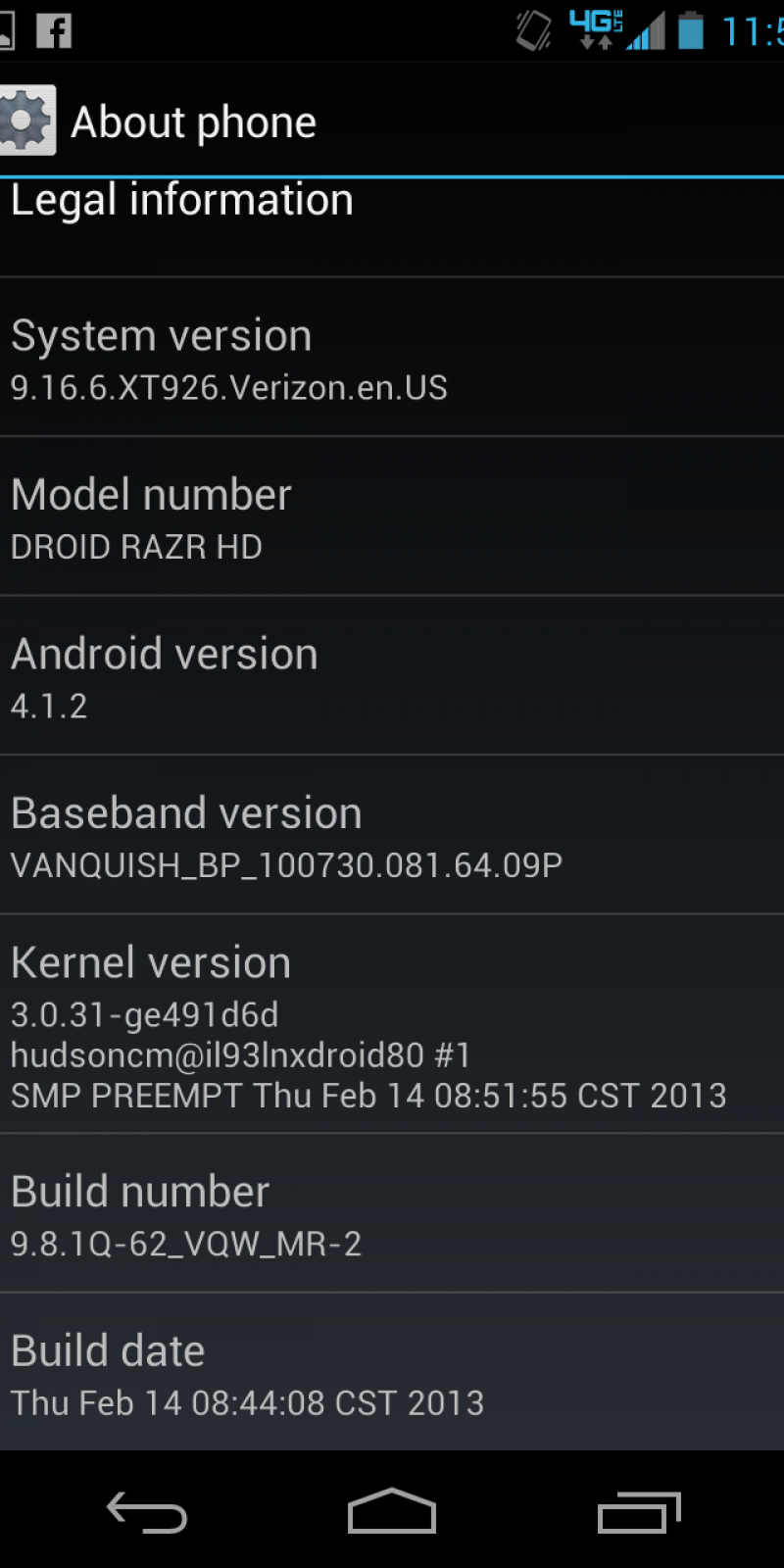The image size is (784, 1568).
Task: Tap the 4G LTE network indicator
Action: coord(596,29)
